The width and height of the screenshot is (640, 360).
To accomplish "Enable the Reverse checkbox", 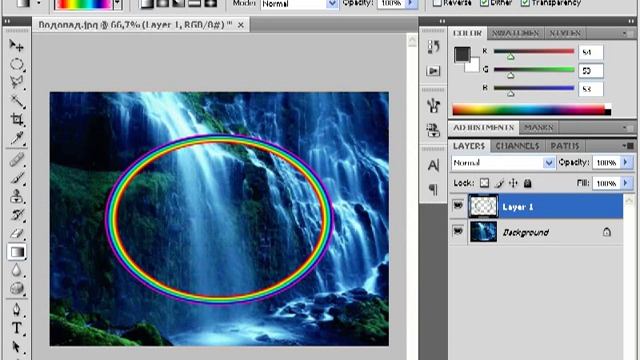I will point(437,3).
